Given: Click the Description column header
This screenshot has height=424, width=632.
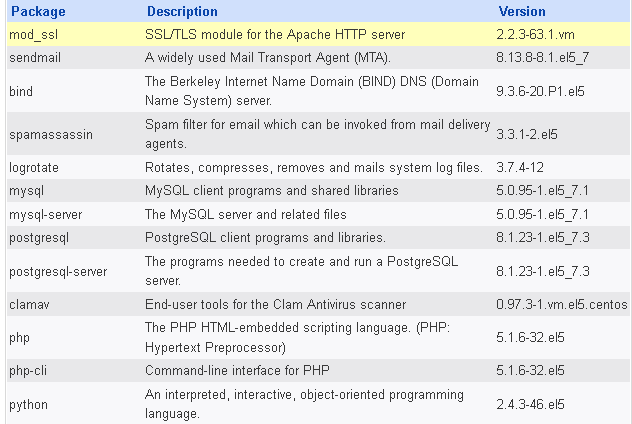Looking at the screenshot, I should 181,12.
